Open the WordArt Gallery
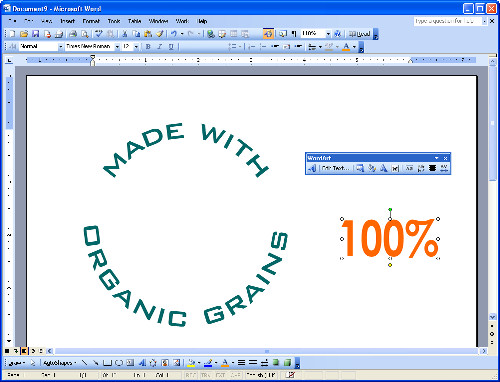Screen dimensions: 500x382 tap(359, 168)
